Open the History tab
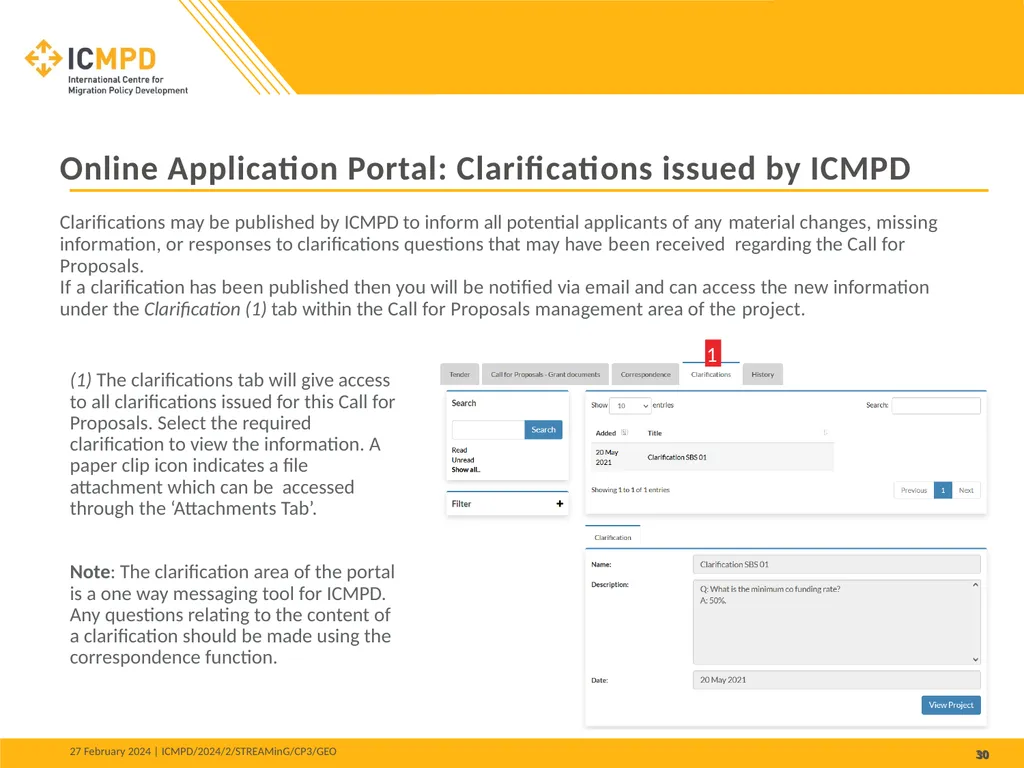This screenshot has height=768, width=1024. point(762,374)
